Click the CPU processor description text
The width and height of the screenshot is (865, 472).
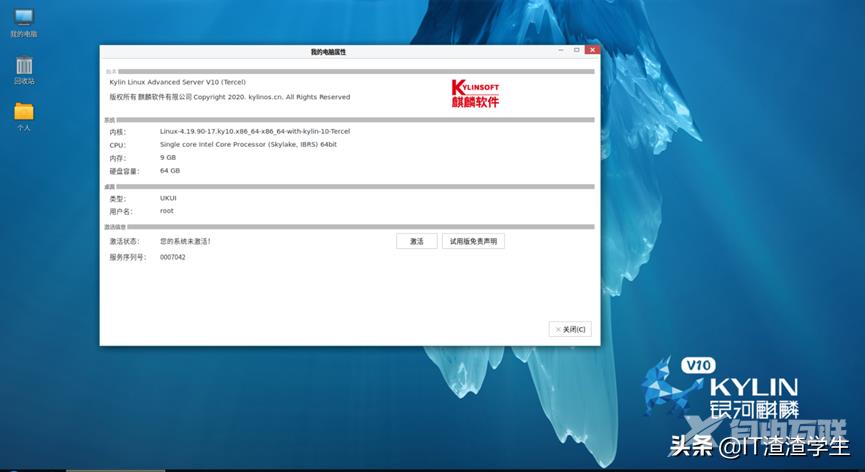tap(248, 144)
